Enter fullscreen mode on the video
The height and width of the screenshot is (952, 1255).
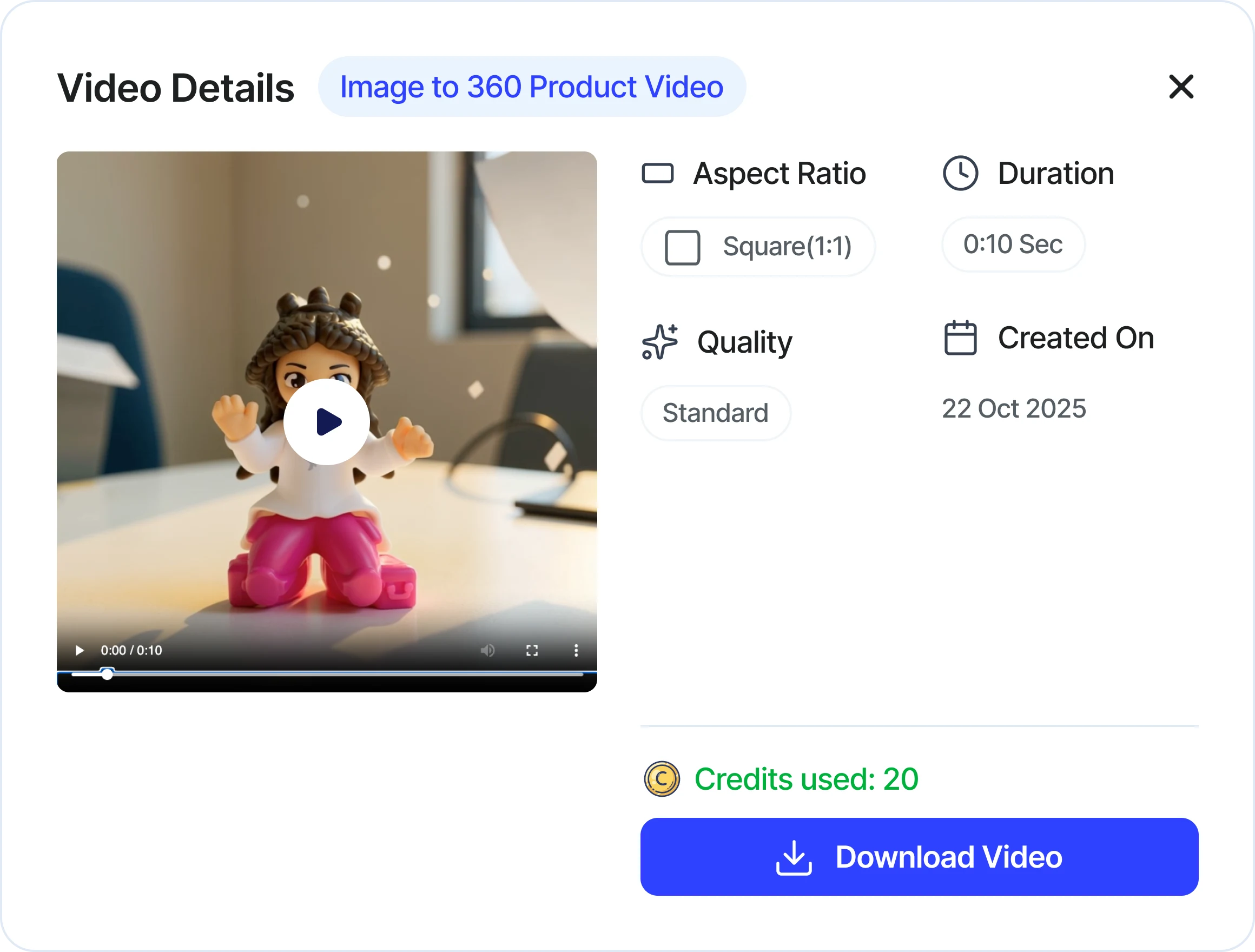532,650
